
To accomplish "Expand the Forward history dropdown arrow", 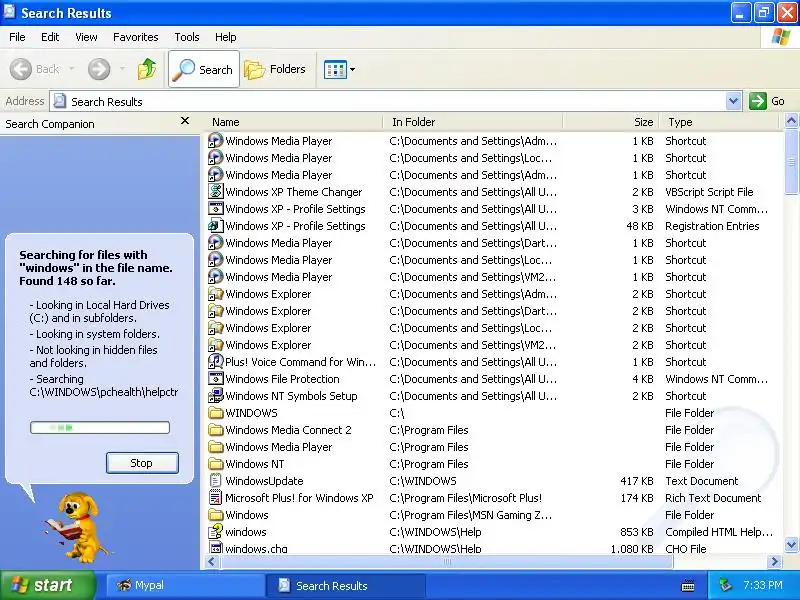I will (x=122, y=69).
